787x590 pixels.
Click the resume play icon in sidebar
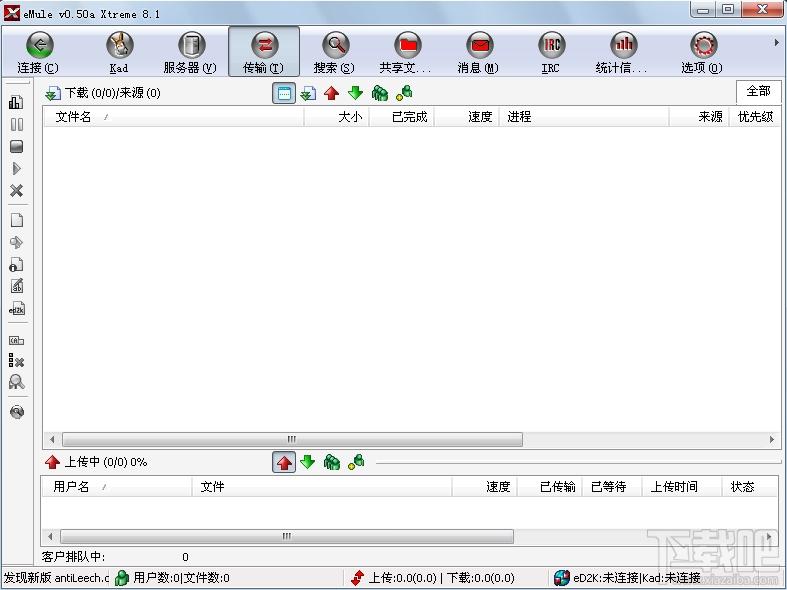point(17,169)
